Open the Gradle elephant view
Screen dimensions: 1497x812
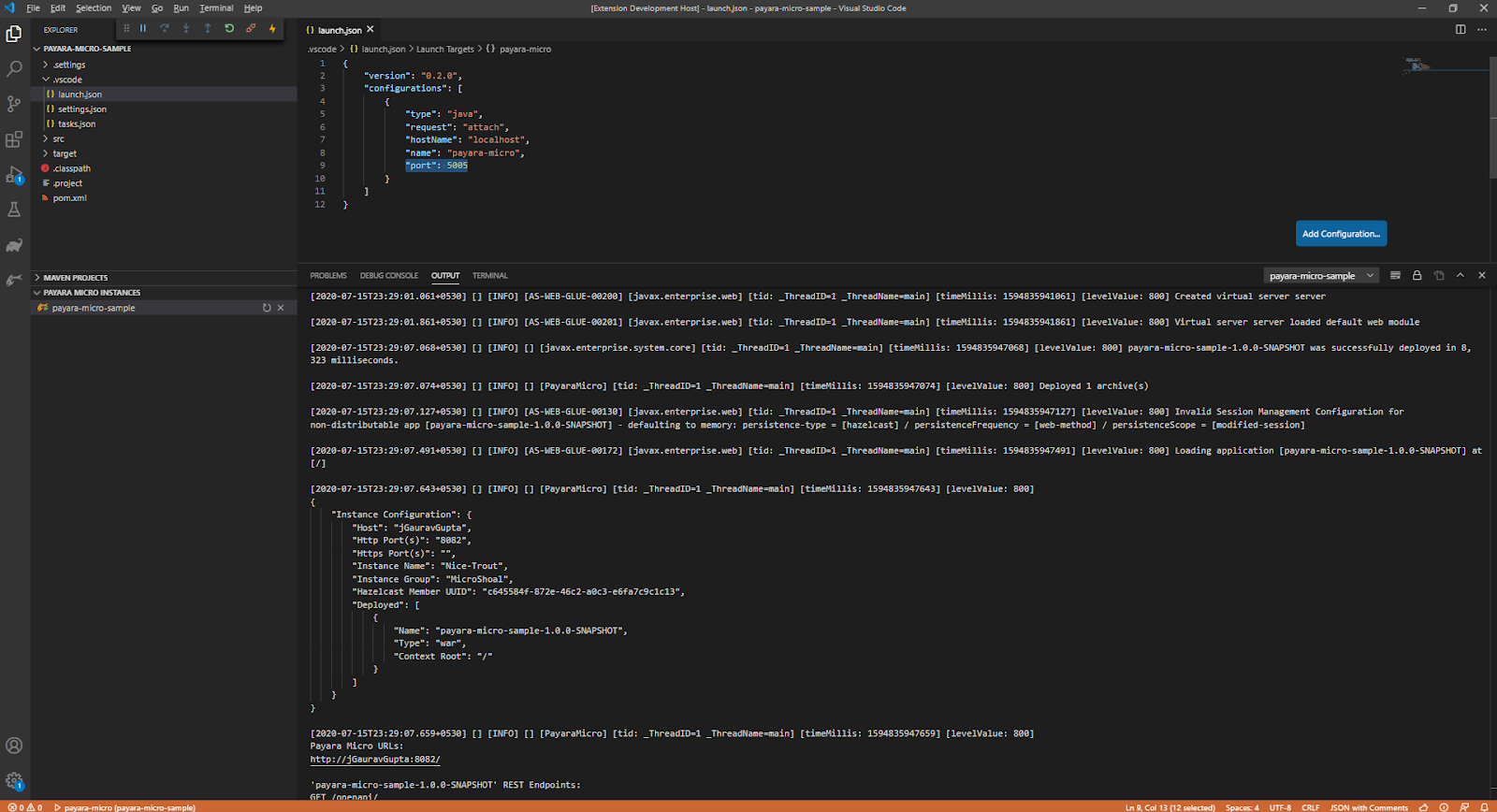[14, 246]
